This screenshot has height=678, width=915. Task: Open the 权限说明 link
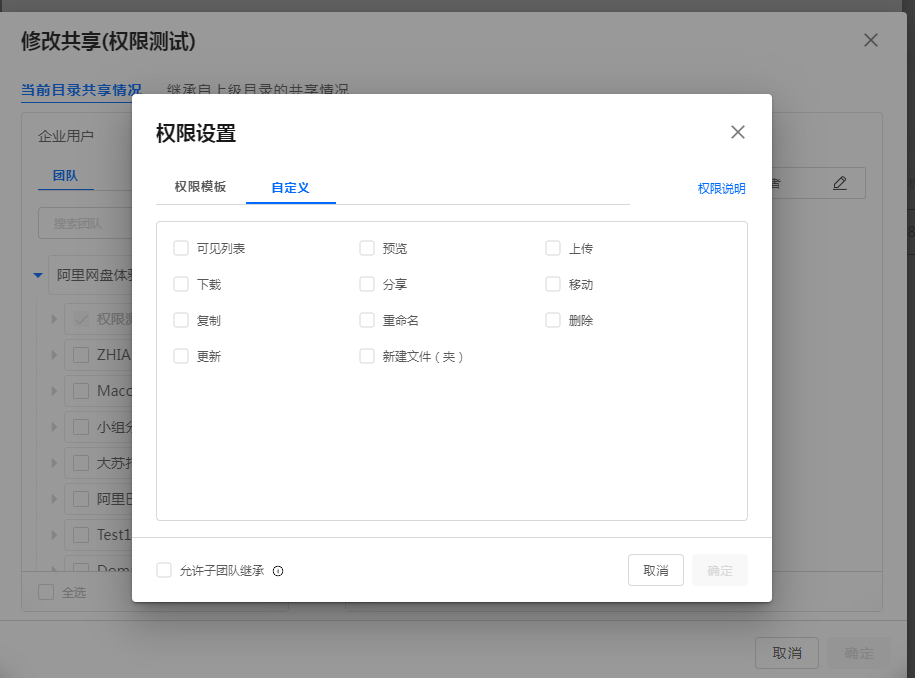tap(721, 188)
